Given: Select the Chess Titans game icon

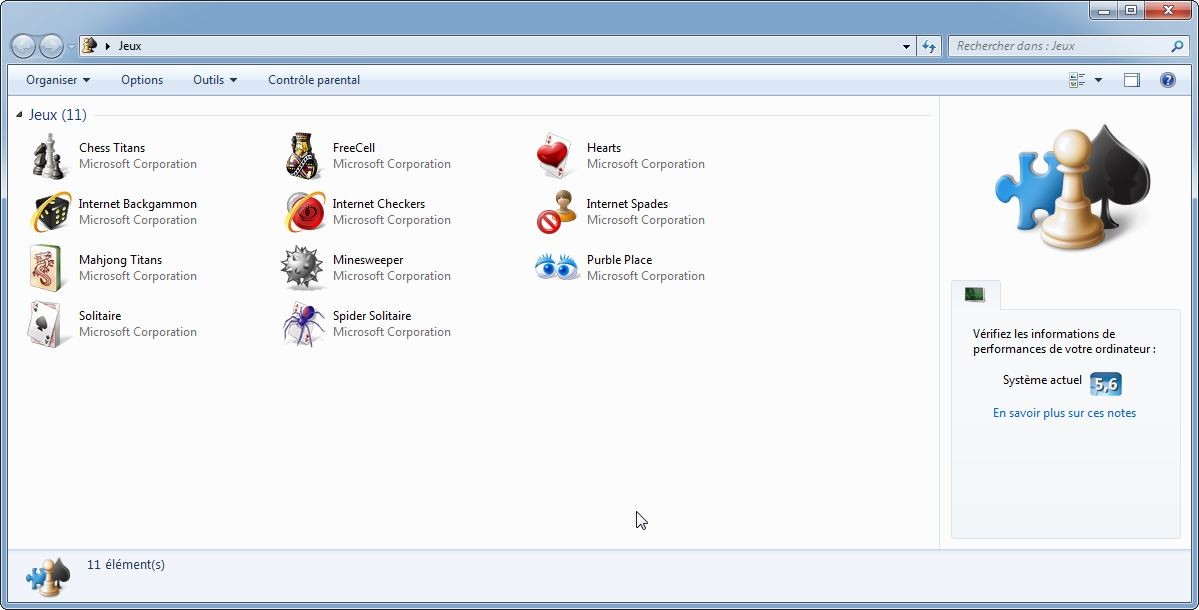Looking at the screenshot, I should click(49, 156).
